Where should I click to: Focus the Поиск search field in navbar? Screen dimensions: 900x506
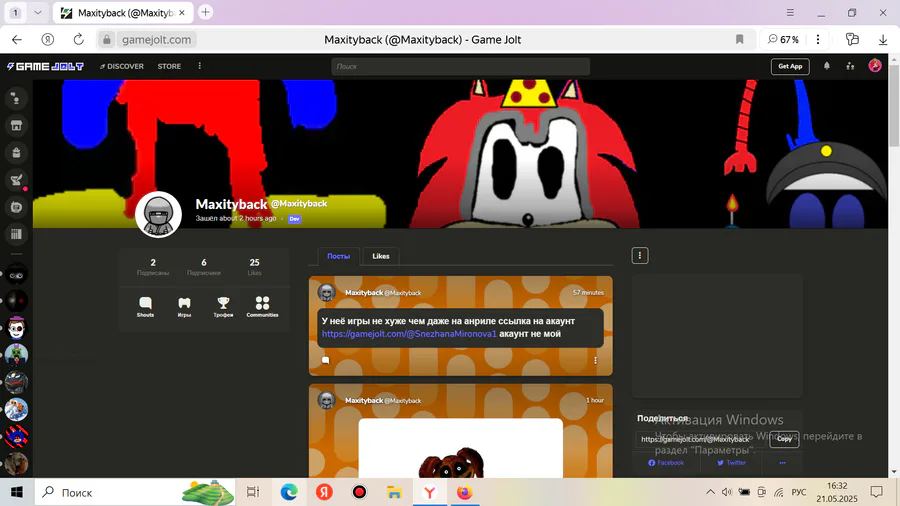(460, 67)
